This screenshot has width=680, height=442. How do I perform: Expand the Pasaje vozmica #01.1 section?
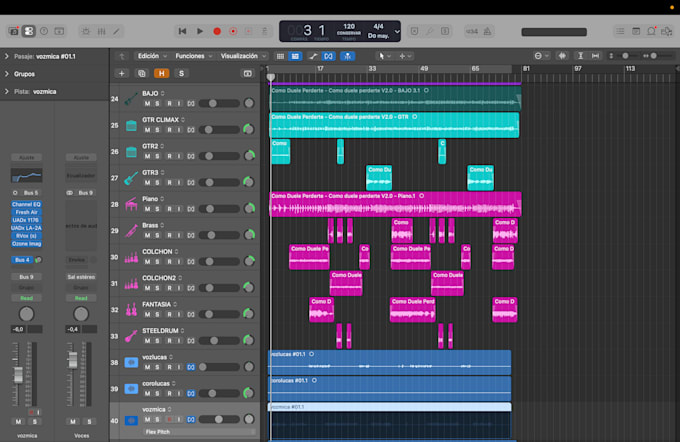(7, 56)
